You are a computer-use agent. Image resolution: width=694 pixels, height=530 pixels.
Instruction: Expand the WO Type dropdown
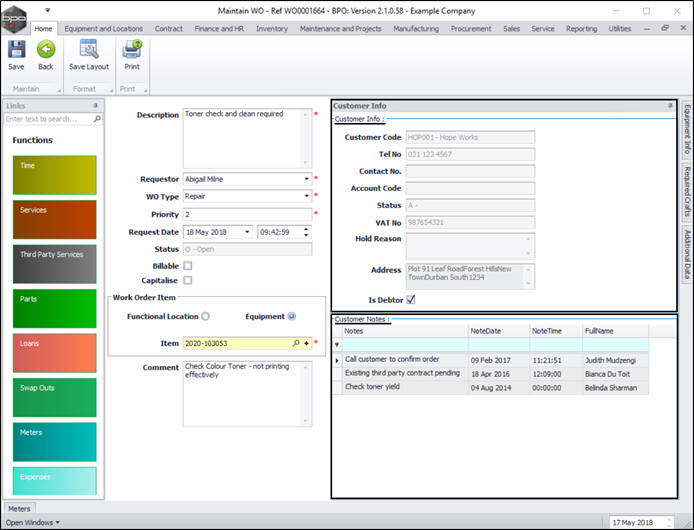coord(306,196)
